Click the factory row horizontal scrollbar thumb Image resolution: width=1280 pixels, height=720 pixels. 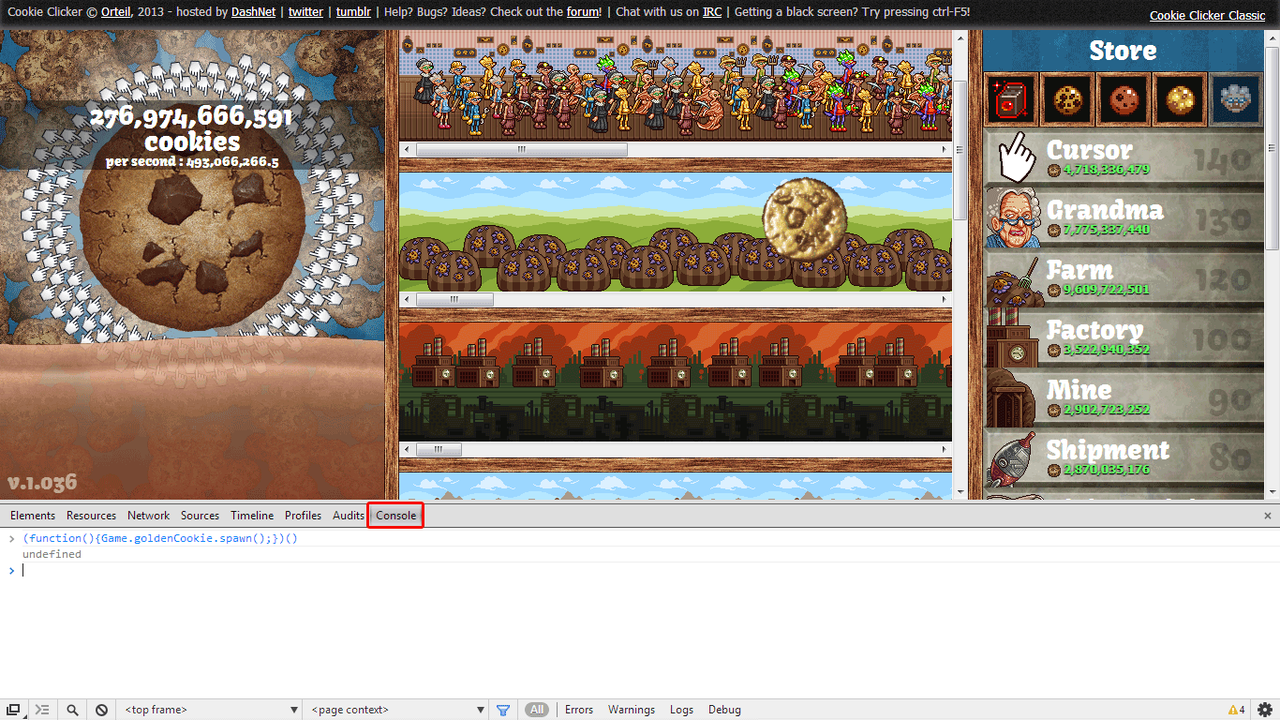tap(439, 450)
